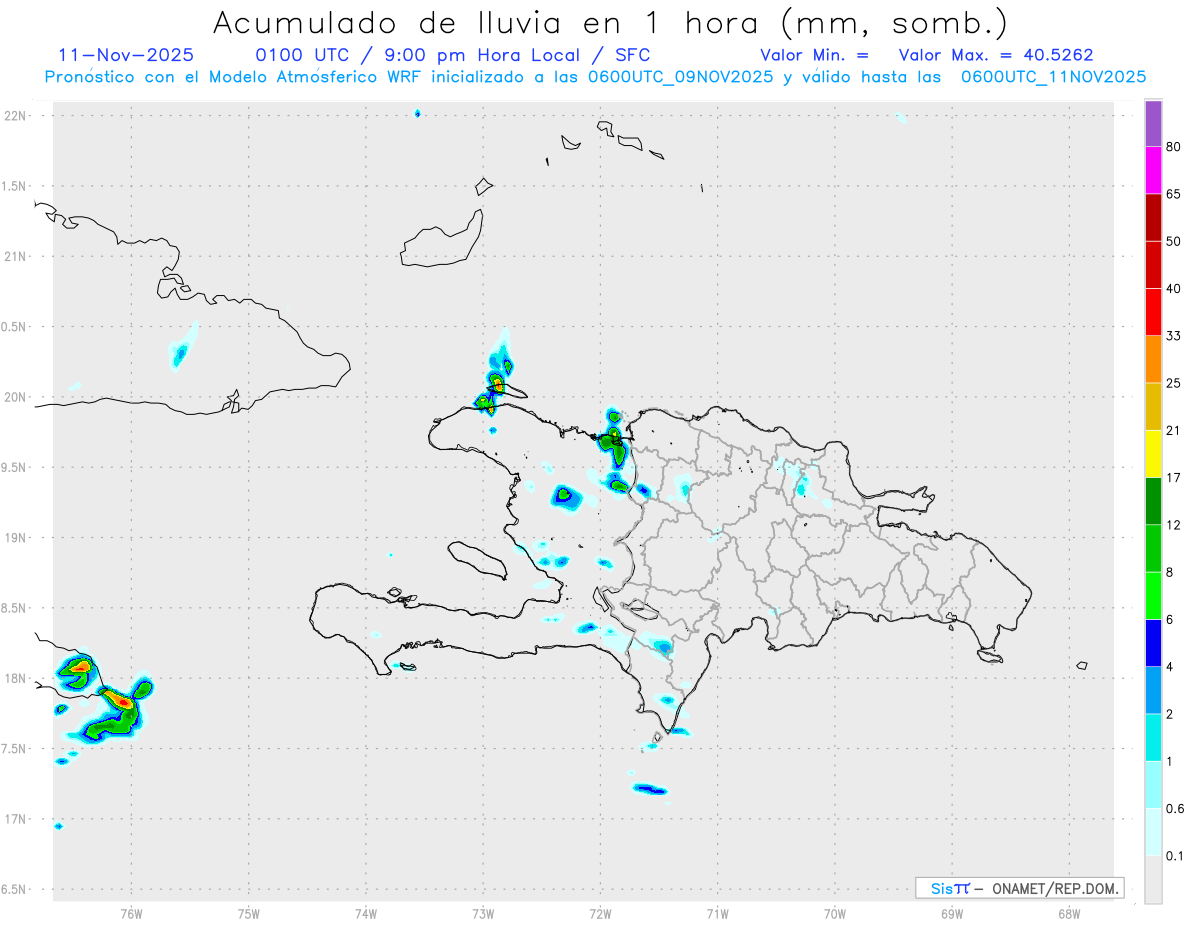
Task: Click the 19N latitude axis label
Action: coord(17,538)
